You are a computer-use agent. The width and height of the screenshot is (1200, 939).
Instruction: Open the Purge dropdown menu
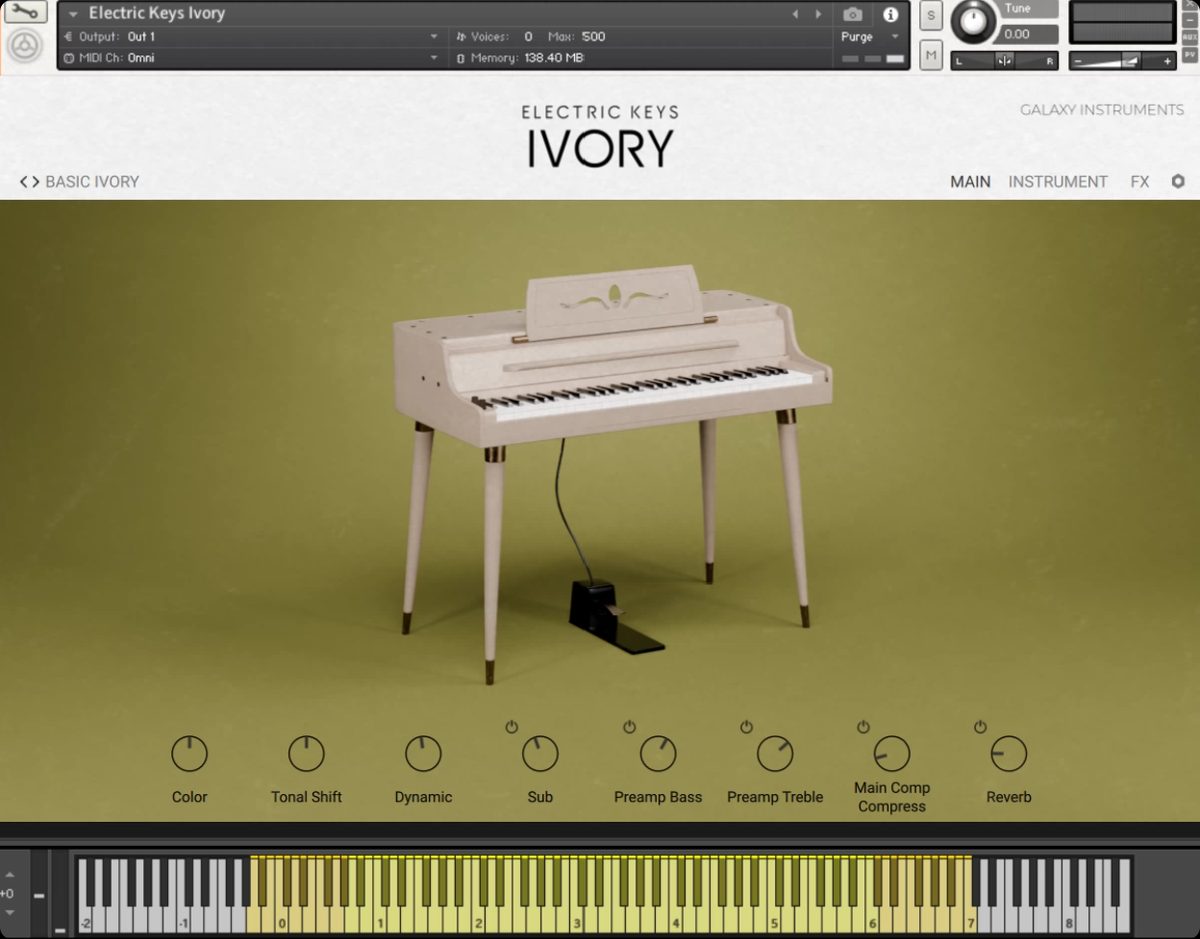(x=870, y=37)
